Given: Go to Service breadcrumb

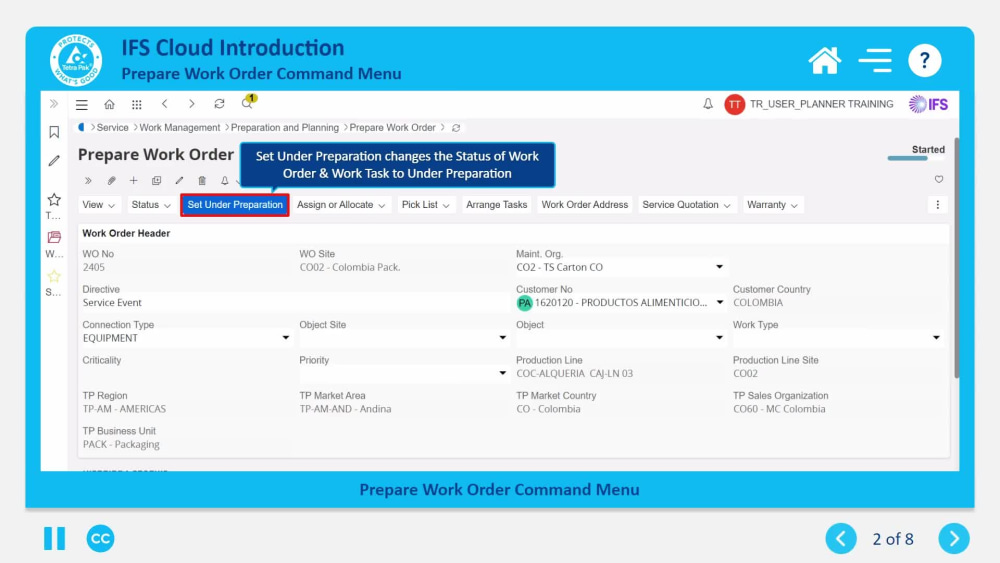Looking at the screenshot, I should [x=112, y=128].
